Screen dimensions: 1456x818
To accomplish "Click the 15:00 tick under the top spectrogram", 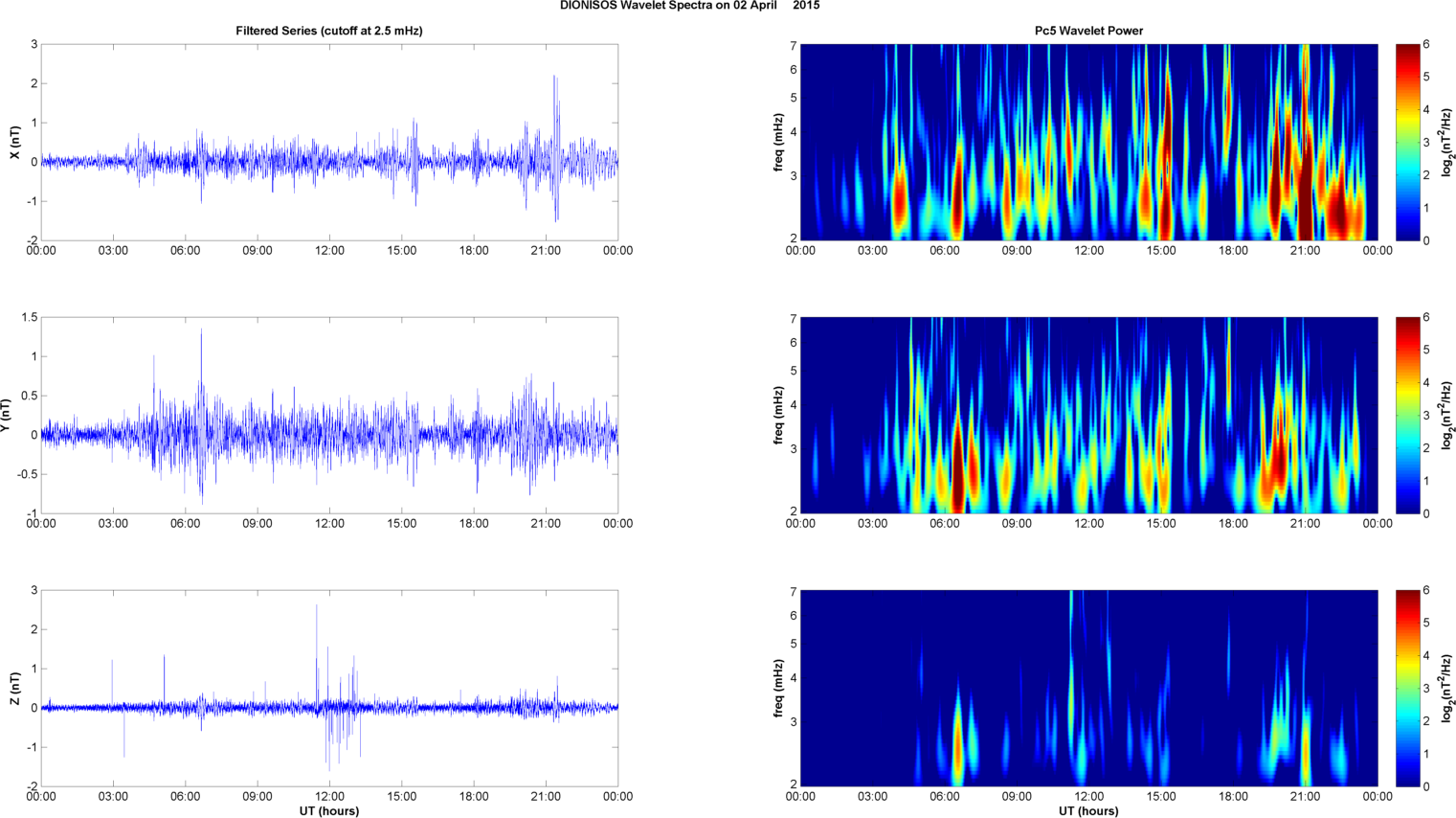I will tap(1161, 250).
